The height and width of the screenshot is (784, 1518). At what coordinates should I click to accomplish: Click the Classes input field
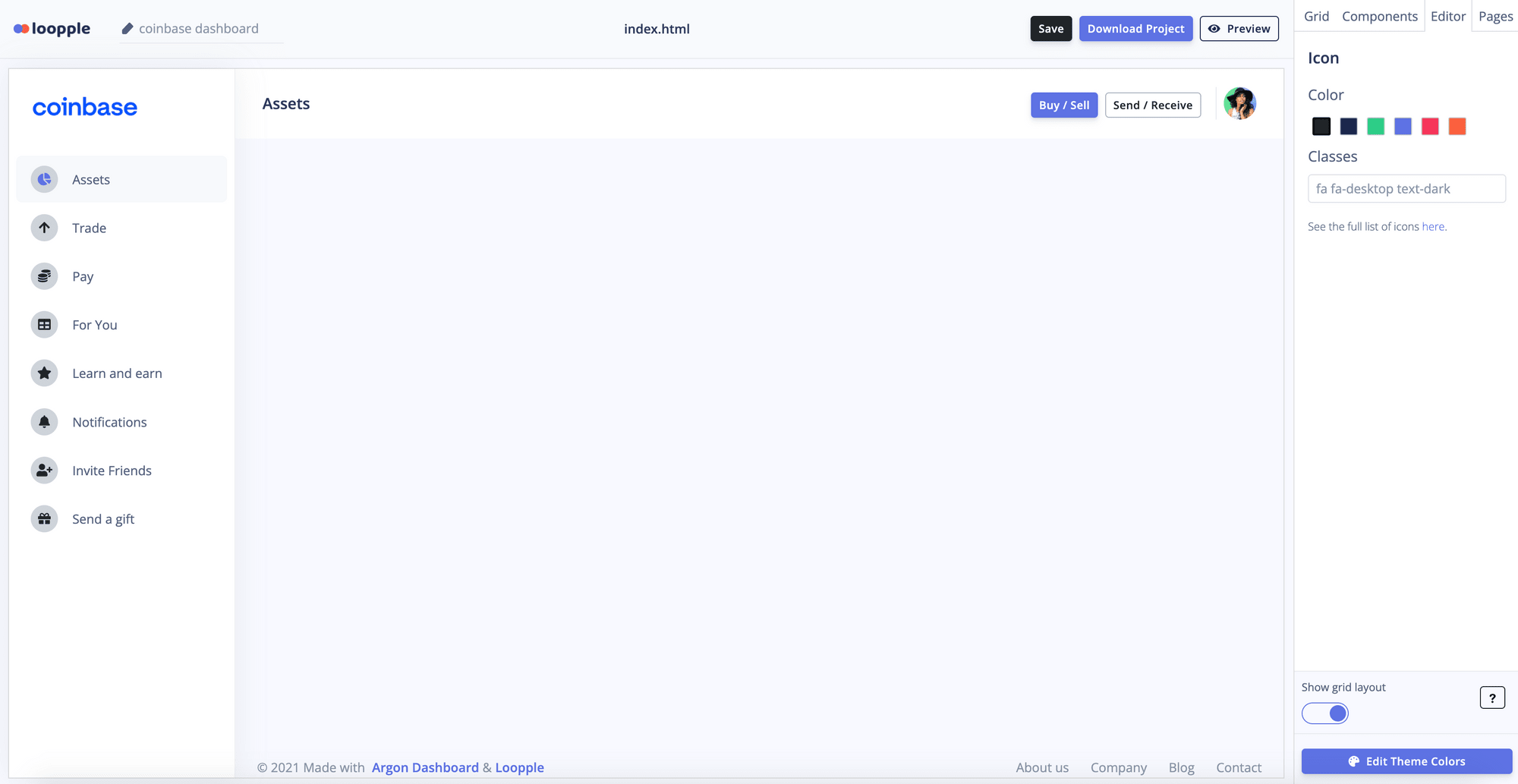(x=1406, y=188)
